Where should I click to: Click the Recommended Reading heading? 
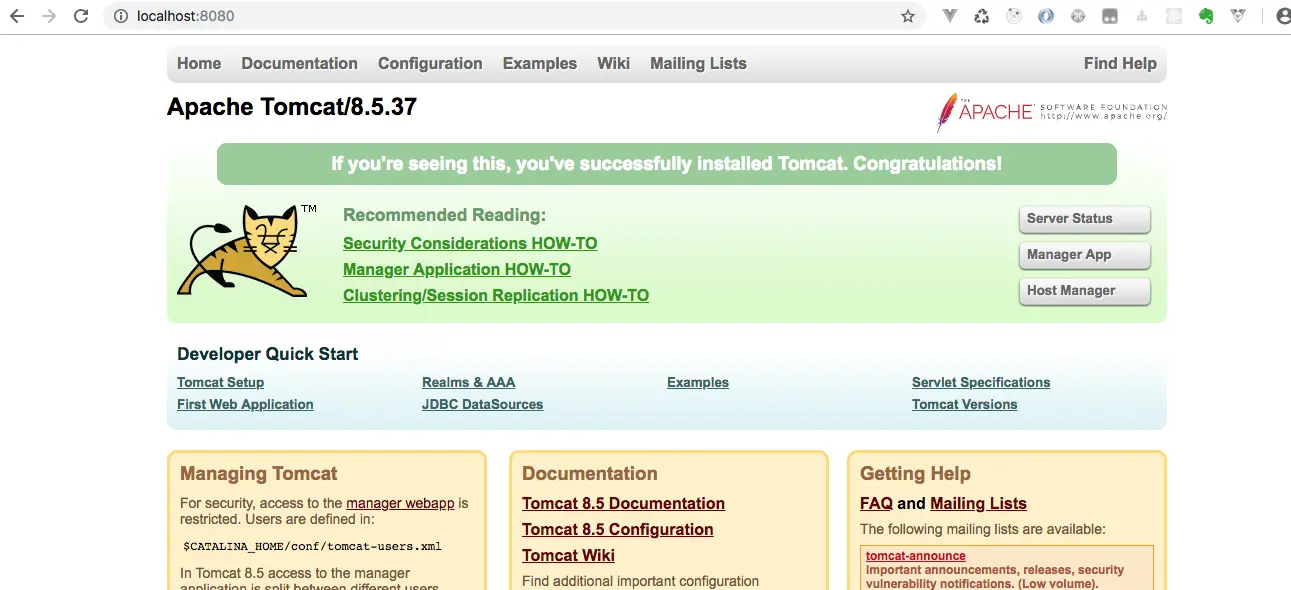444,215
